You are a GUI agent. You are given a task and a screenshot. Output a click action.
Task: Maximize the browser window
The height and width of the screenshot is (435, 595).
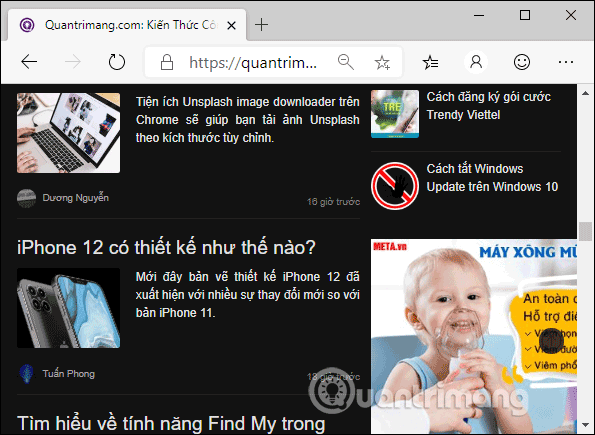coord(525,15)
